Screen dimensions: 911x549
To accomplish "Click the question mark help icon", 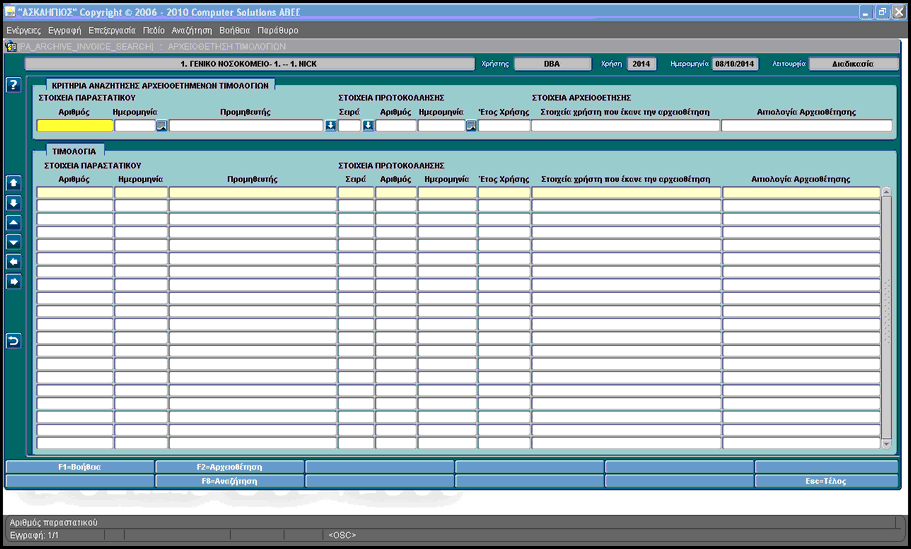I will (13, 85).
